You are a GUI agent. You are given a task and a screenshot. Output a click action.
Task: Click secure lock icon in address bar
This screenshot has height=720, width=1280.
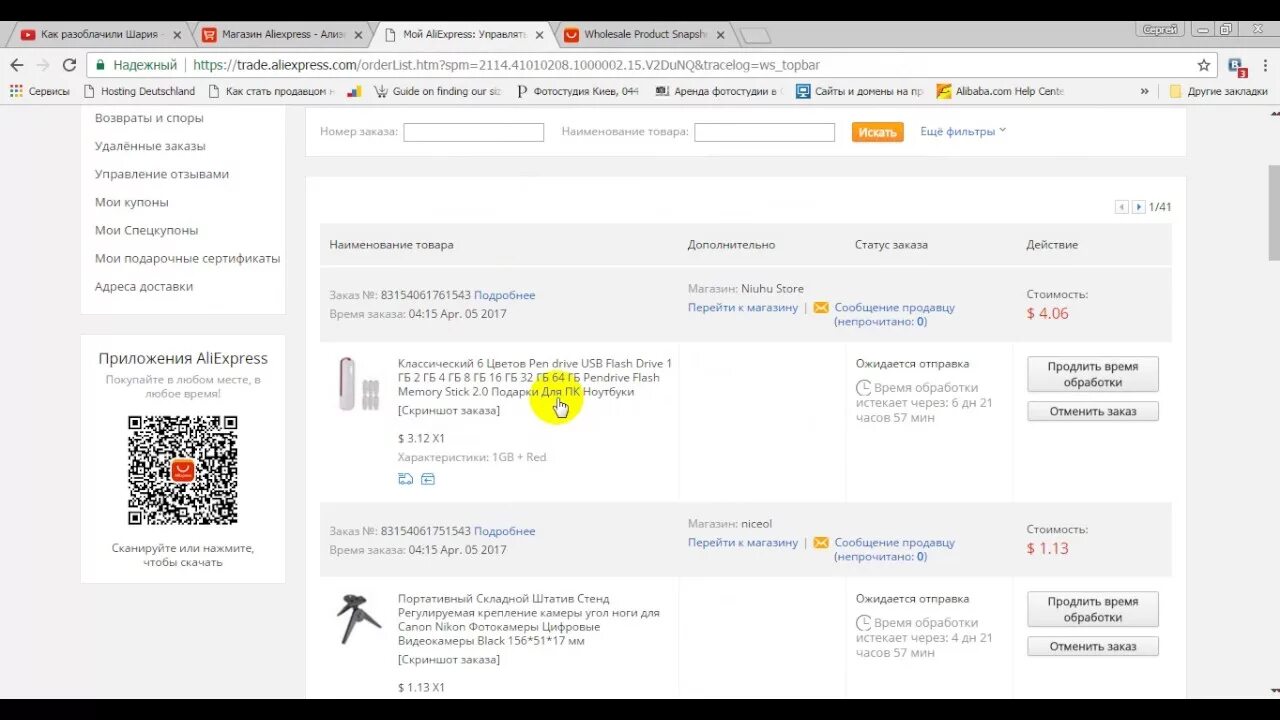point(100,65)
